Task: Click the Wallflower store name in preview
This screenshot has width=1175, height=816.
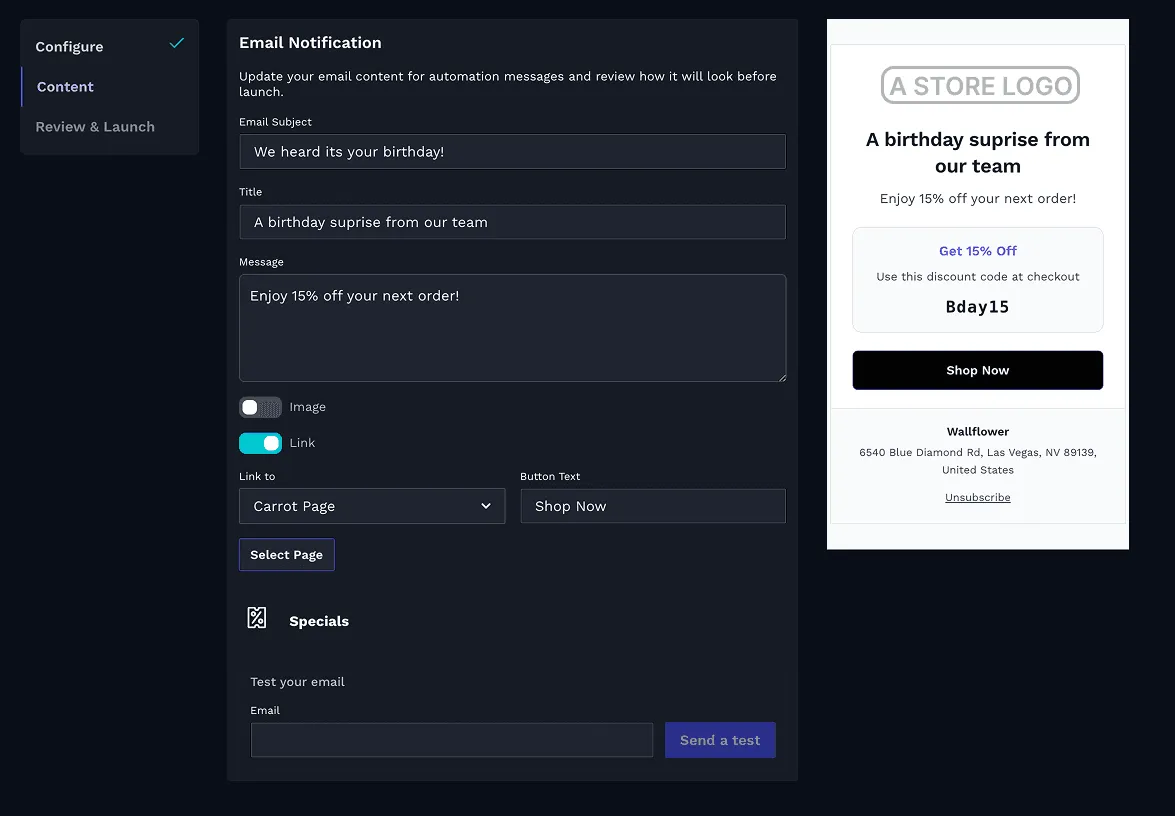Action: tap(977, 432)
